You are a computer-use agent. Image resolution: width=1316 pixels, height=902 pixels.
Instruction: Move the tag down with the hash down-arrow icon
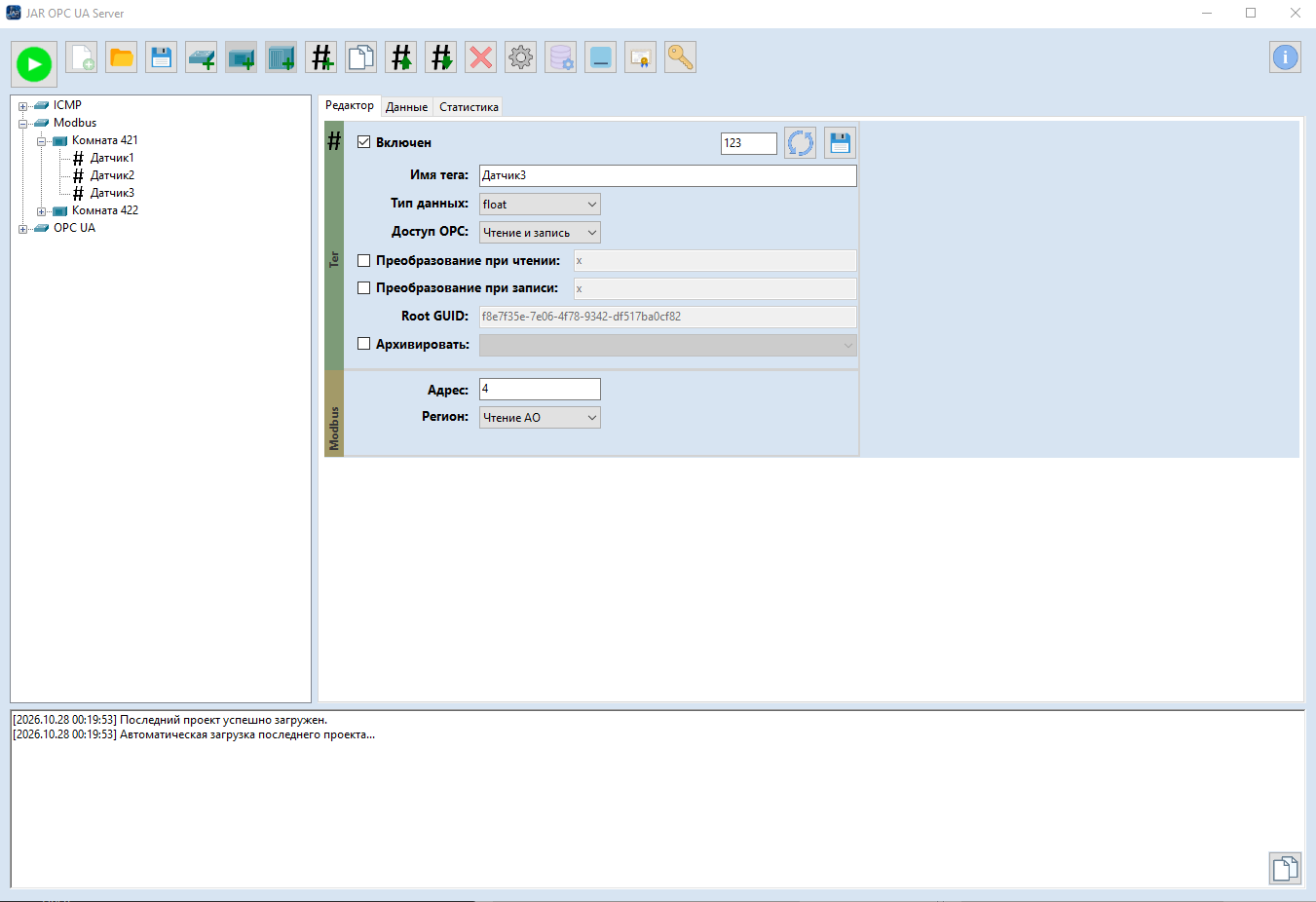pyautogui.click(x=441, y=57)
